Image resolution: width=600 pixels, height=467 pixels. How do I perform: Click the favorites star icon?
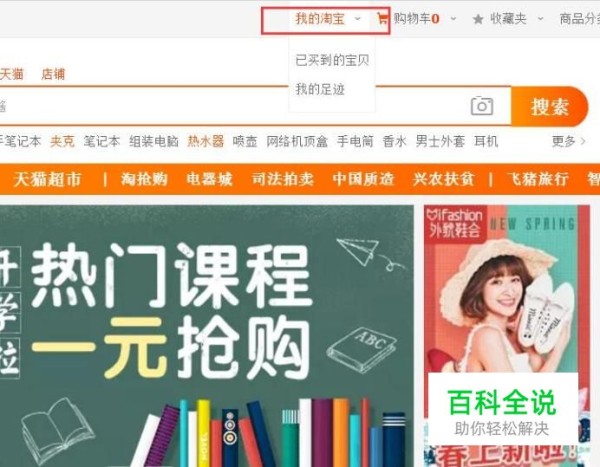tap(478, 19)
